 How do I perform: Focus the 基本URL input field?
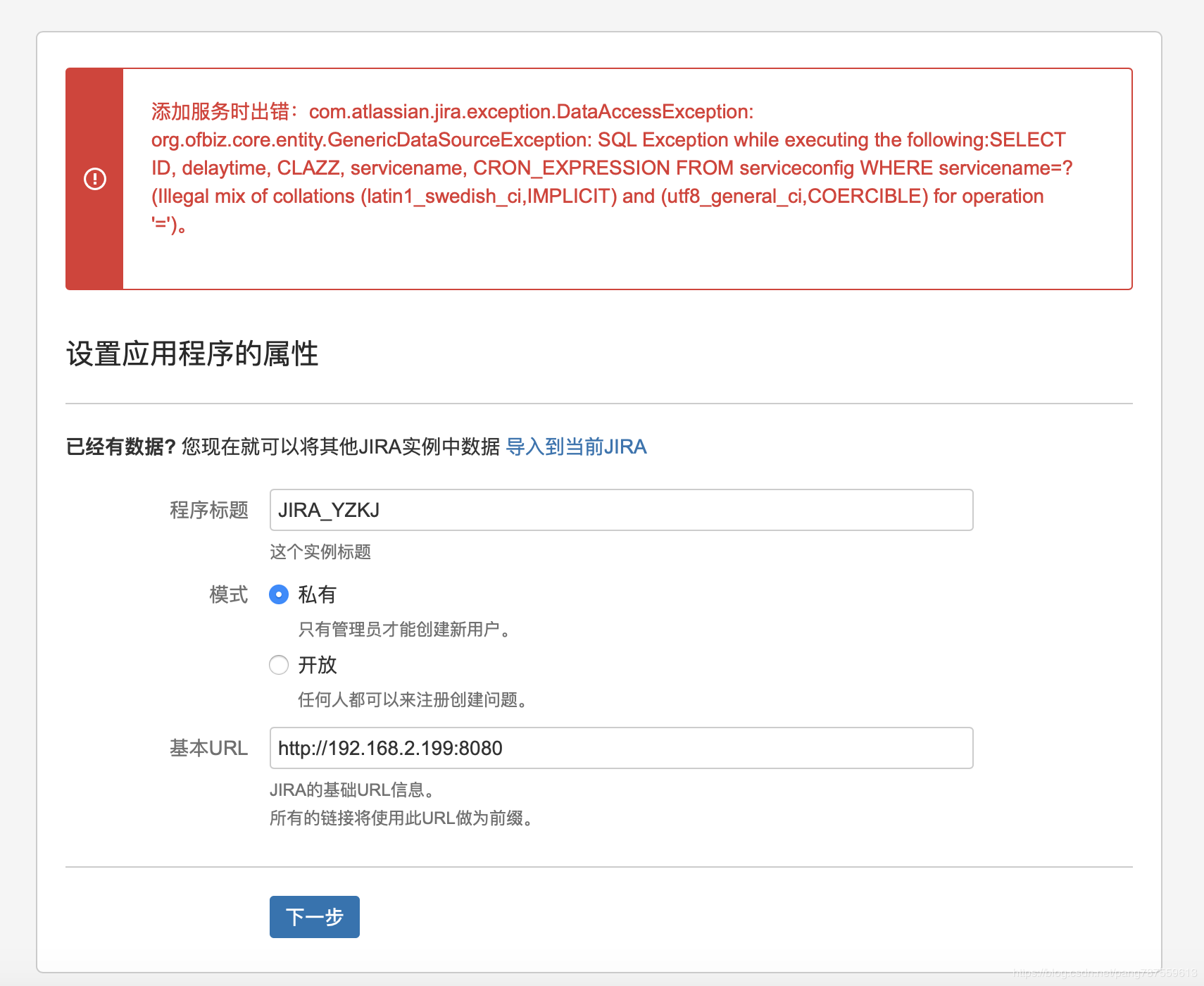tap(621, 748)
